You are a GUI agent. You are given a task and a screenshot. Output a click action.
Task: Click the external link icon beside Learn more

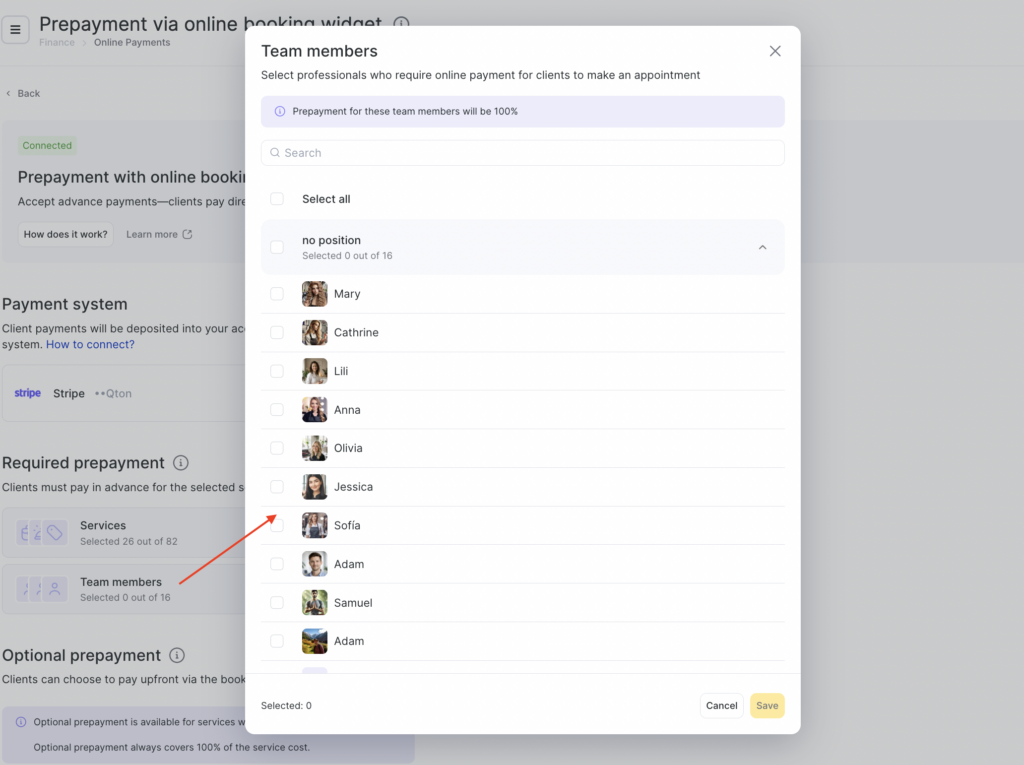(187, 235)
